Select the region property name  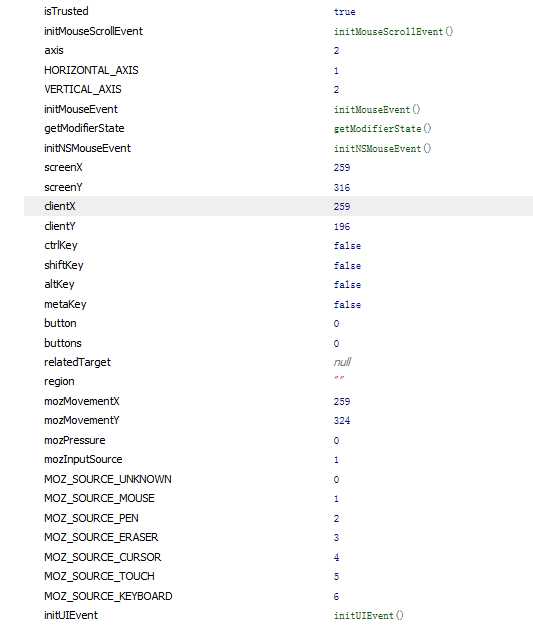click(x=59, y=381)
